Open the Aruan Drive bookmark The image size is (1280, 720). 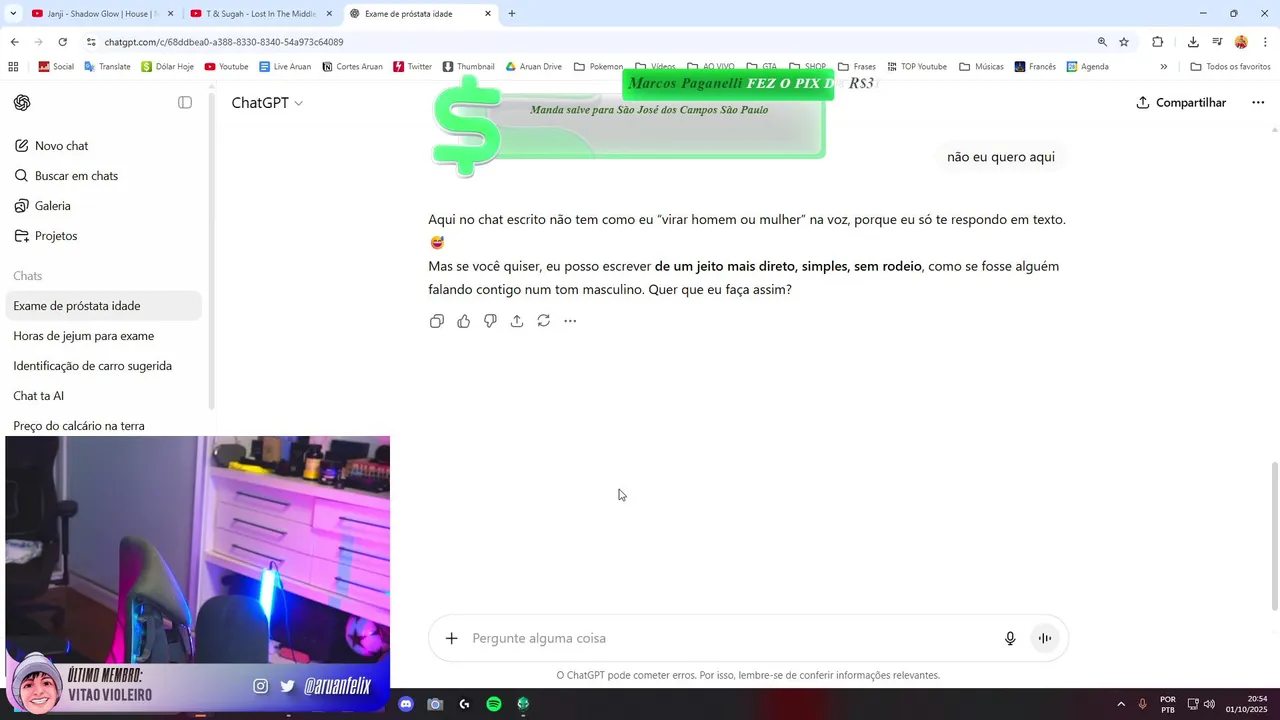pyautogui.click(x=533, y=67)
